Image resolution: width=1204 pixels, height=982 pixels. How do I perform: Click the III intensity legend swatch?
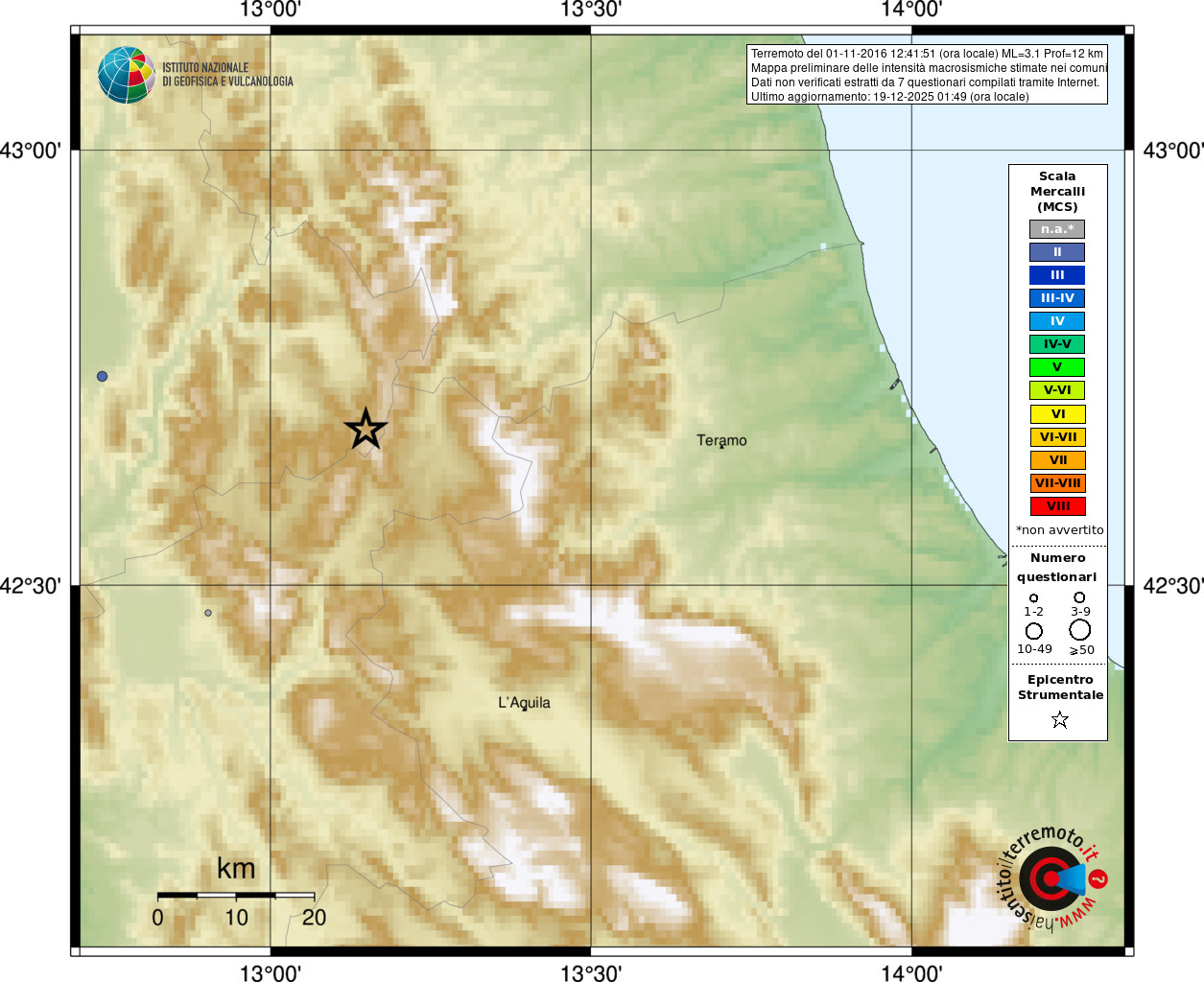point(1057,275)
